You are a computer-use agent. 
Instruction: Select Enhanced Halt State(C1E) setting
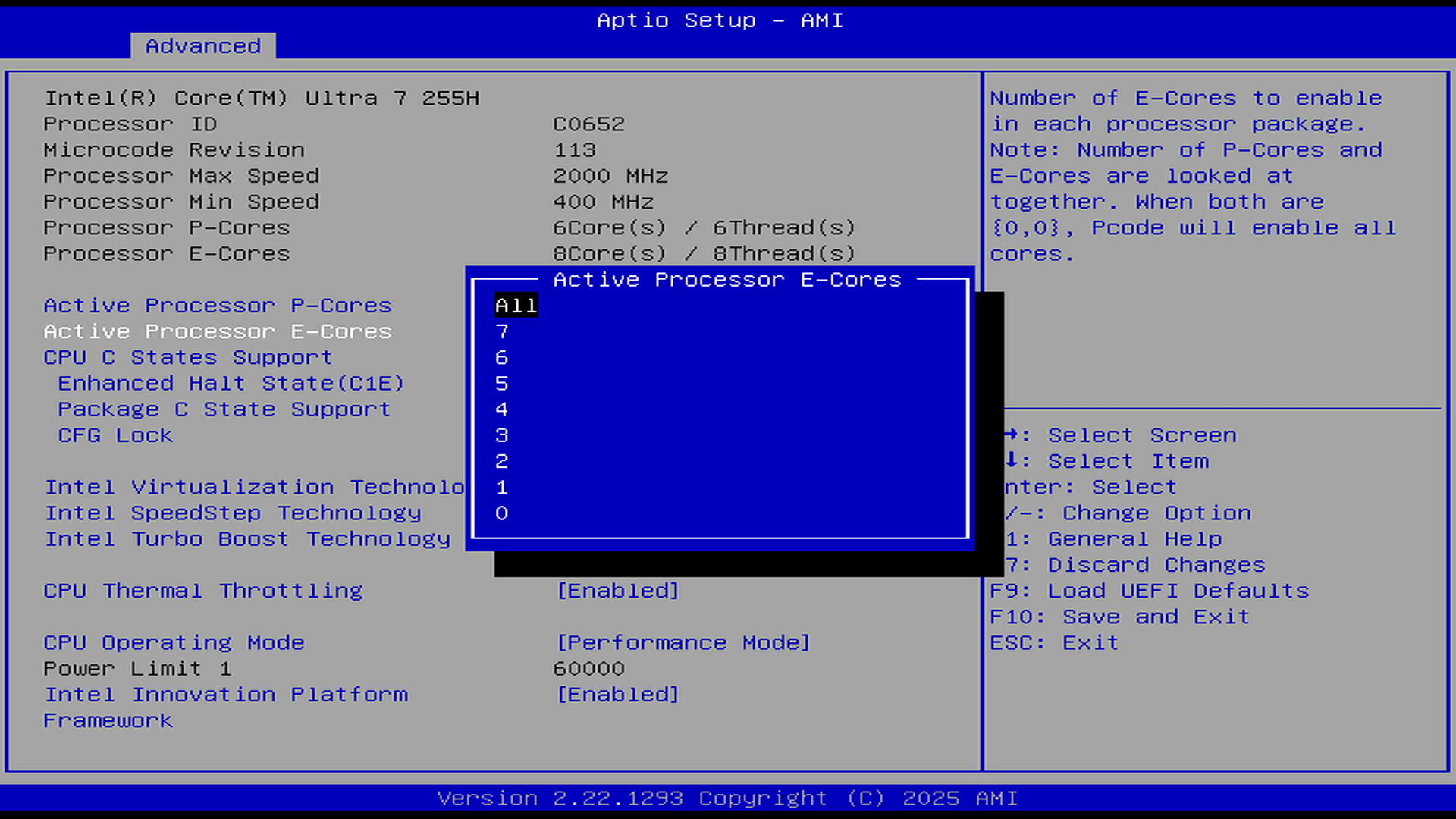pos(231,384)
